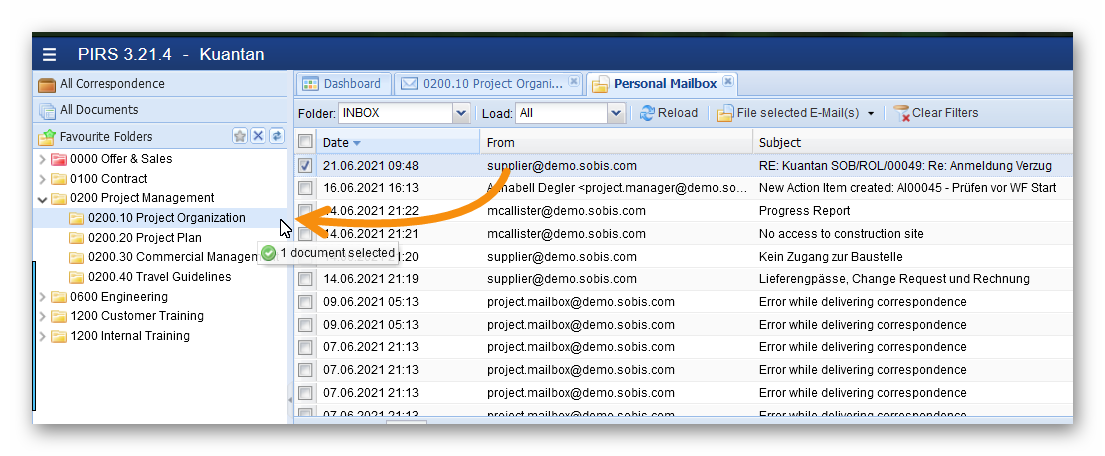Click the 0600 Engineering folder icon
Viewport: 1105px width, 456px height.
[59, 297]
